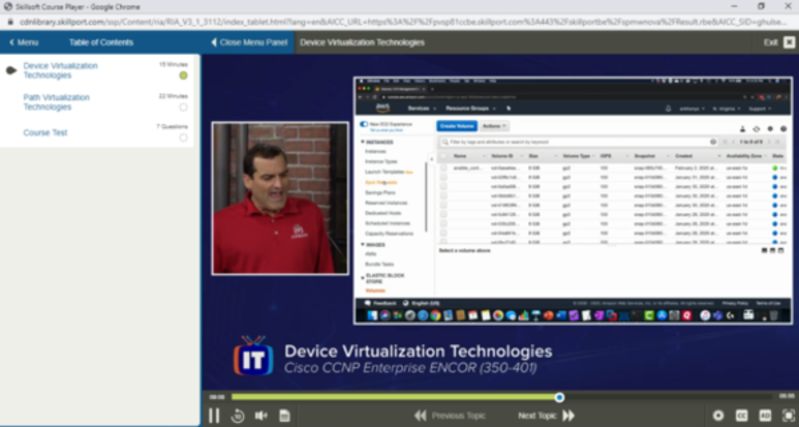Open the player settings gear
Image resolution: width=799 pixels, height=427 pixels.
(718, 416)
